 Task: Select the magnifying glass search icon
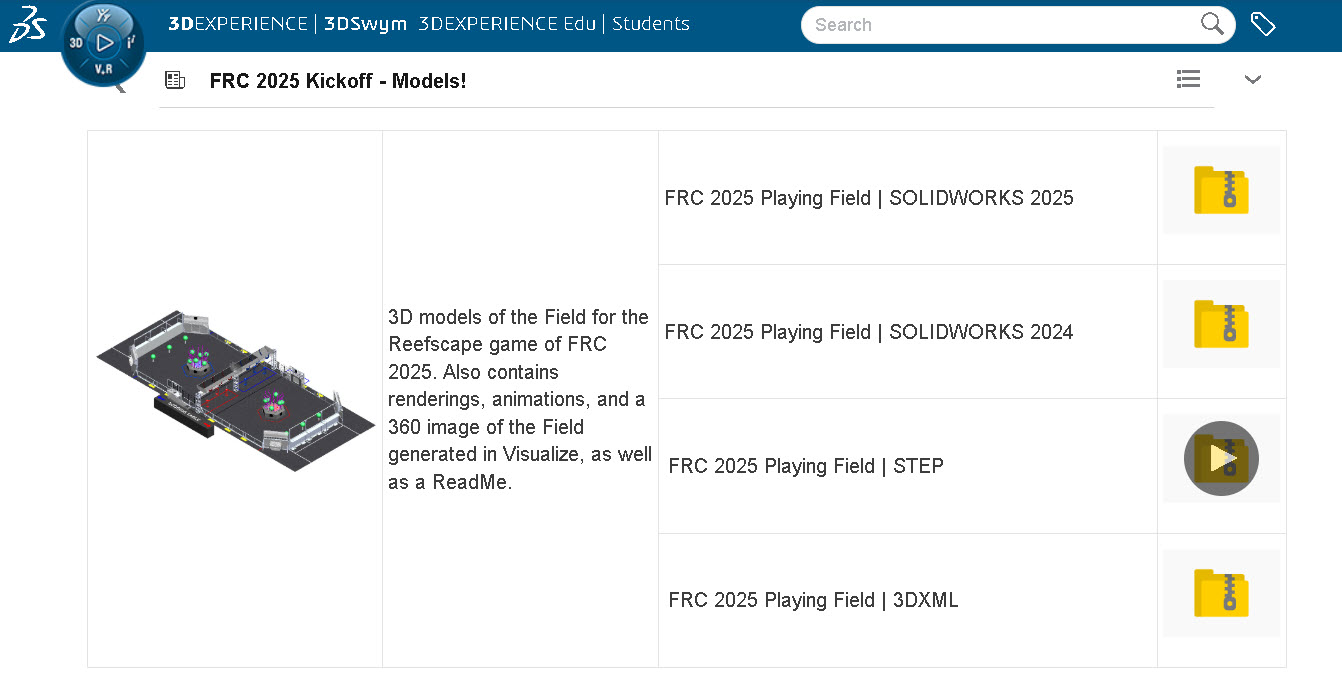(x=1211, y=24)
